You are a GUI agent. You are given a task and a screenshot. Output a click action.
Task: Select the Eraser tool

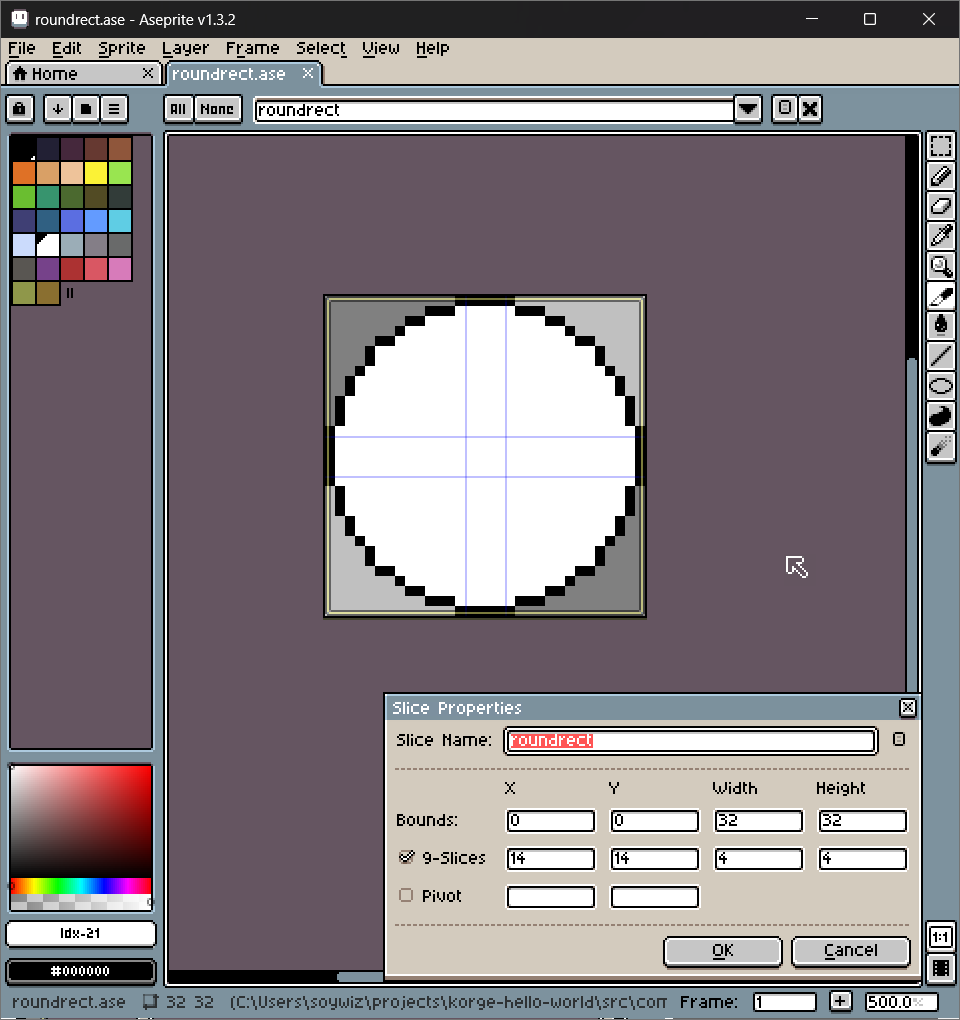[x=940, y=206]
